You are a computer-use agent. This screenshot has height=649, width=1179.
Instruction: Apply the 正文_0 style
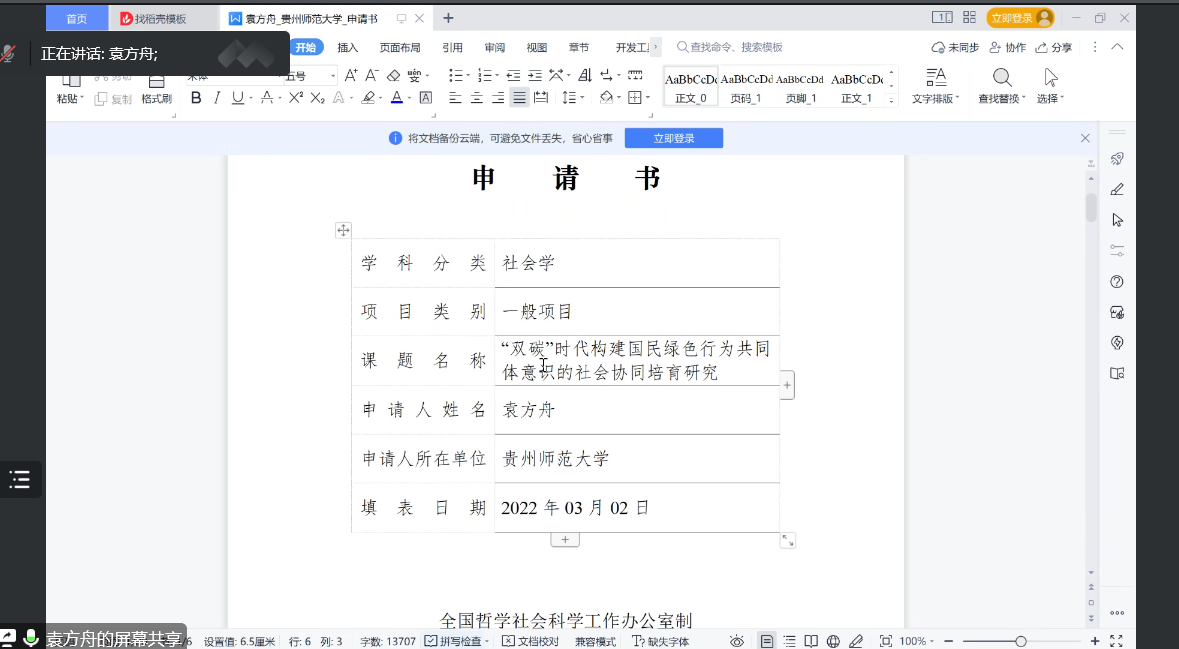click(x=690, y=86)
